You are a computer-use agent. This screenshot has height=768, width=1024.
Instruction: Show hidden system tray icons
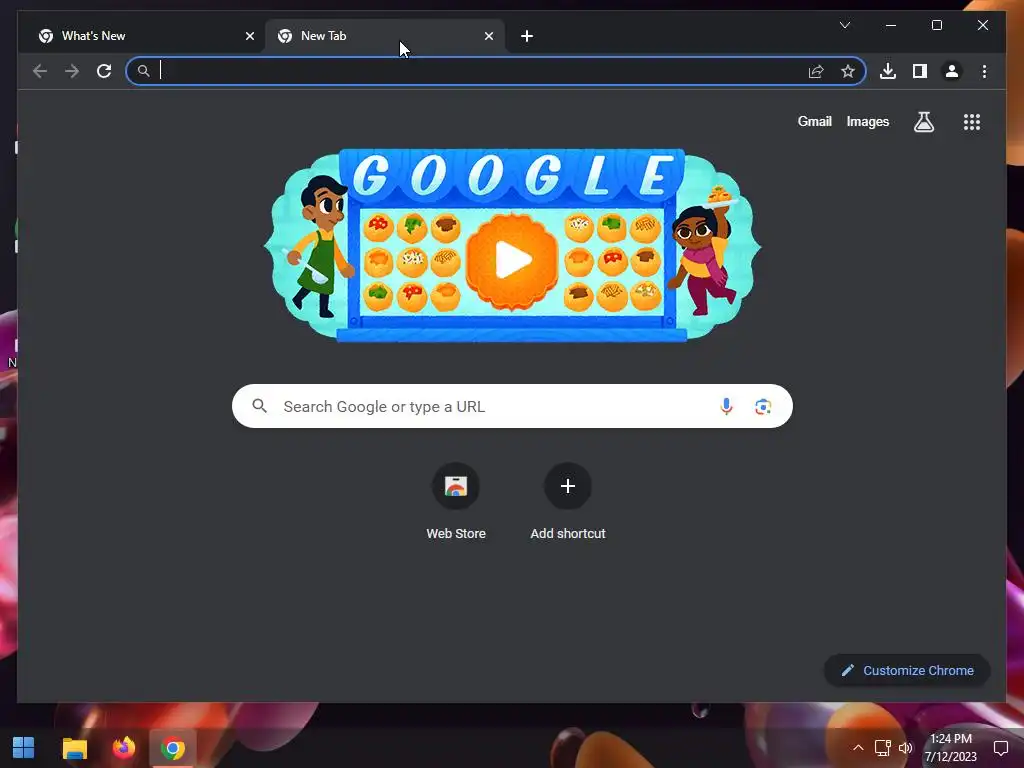pos(858,748)
